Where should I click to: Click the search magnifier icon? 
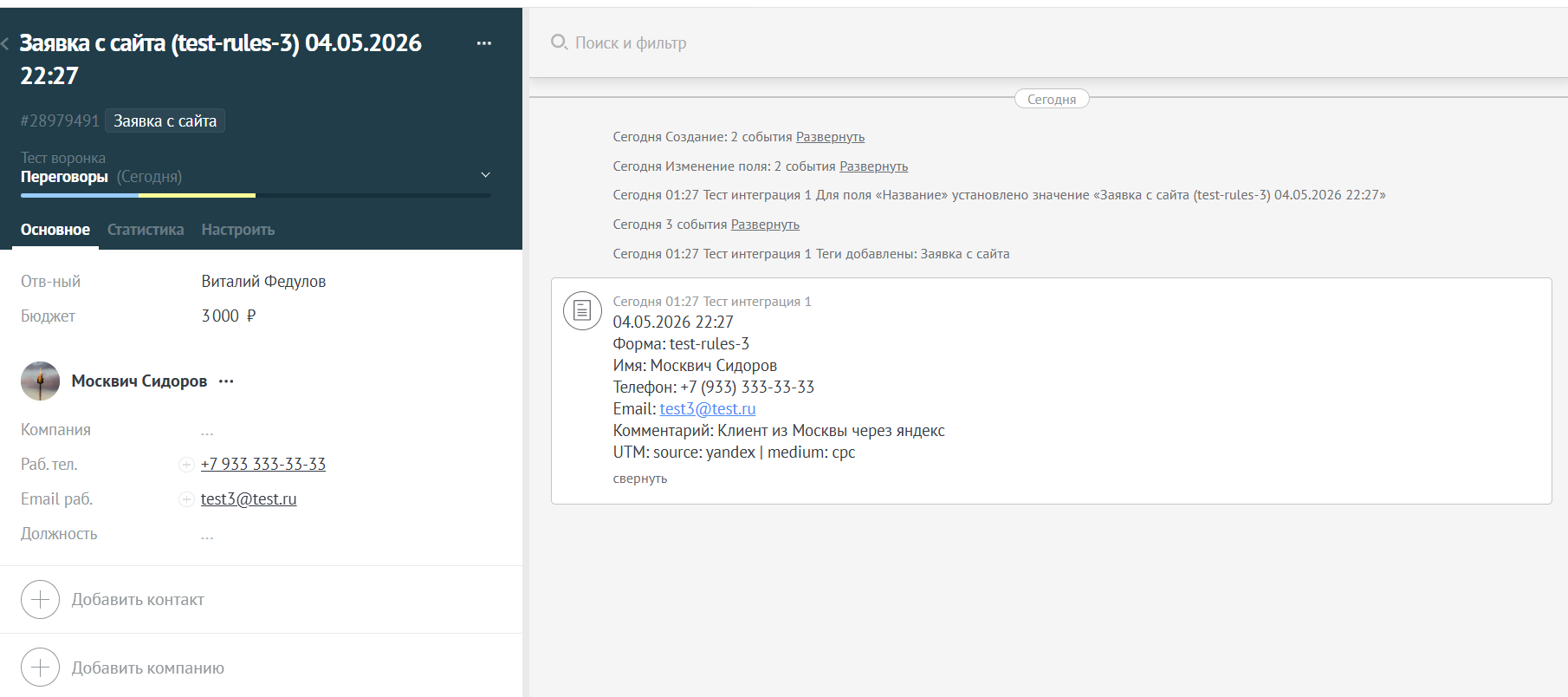pyautogui.click(x=560, y=42)
